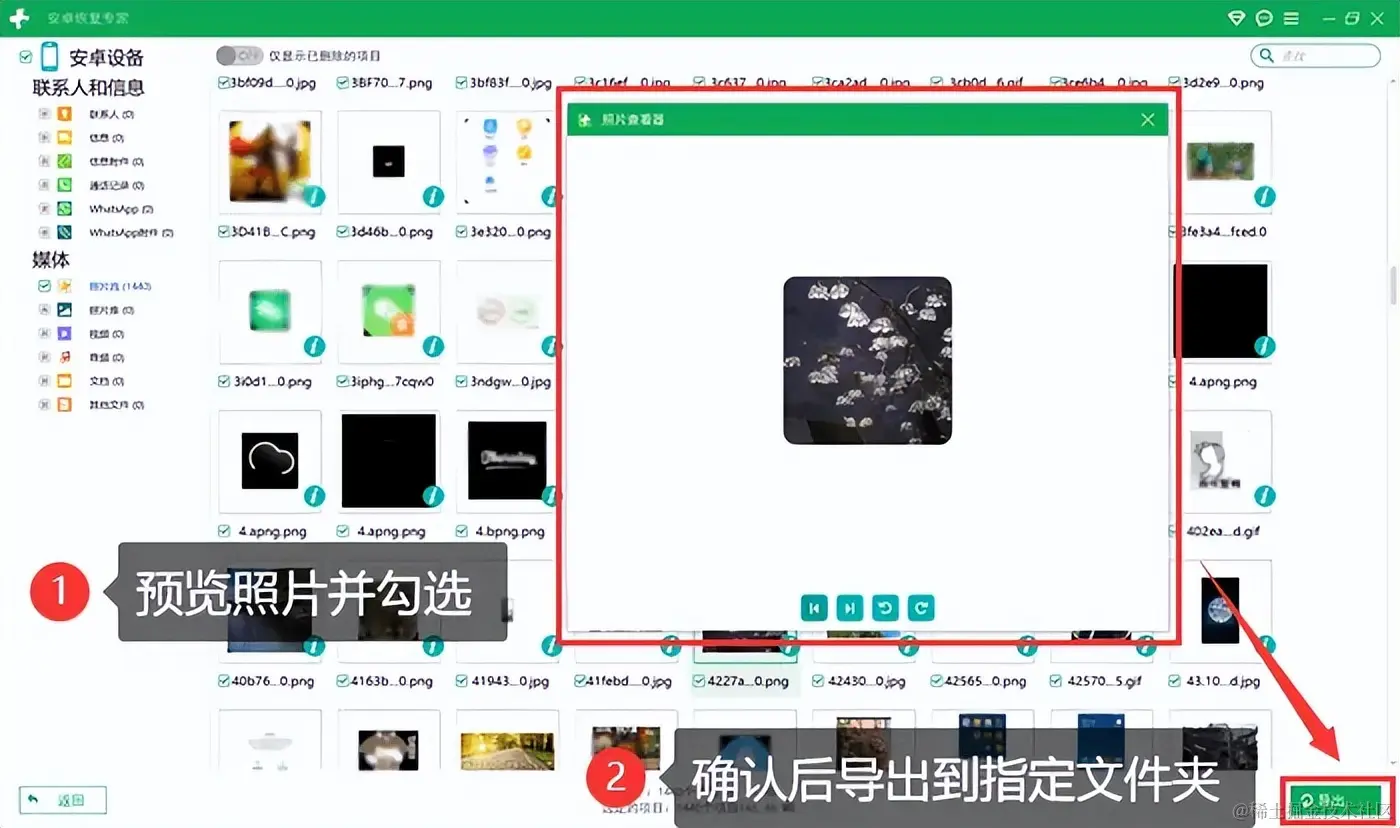Click the vertical scrollbar thumb
Screen dimensions: 1400x828
point(1393,285)
